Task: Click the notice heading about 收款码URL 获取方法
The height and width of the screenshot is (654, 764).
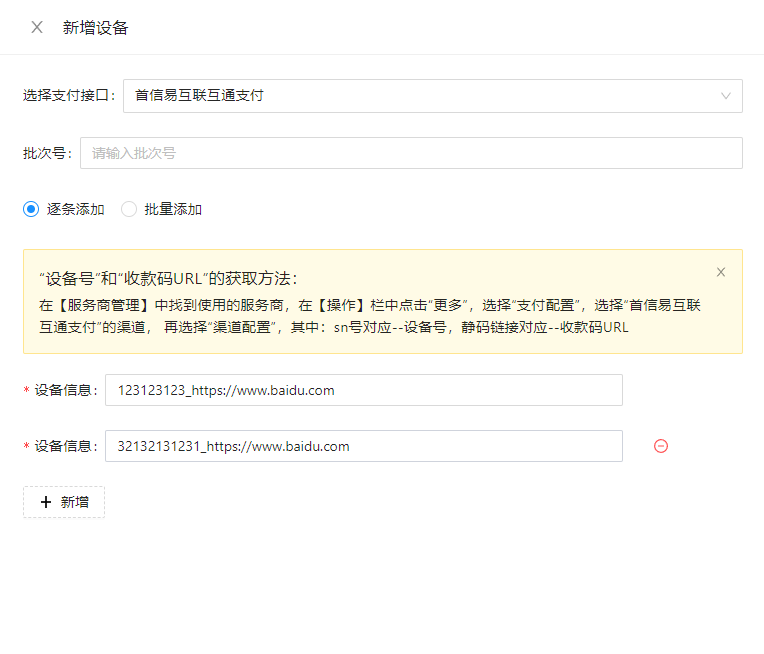Action: [168, 278]
